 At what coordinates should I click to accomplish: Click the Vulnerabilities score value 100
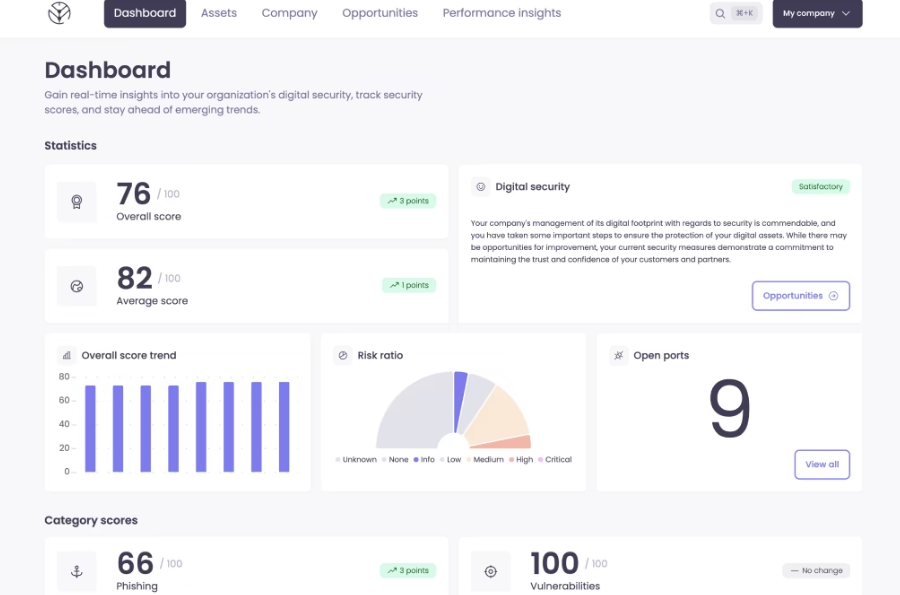(554, 563)
